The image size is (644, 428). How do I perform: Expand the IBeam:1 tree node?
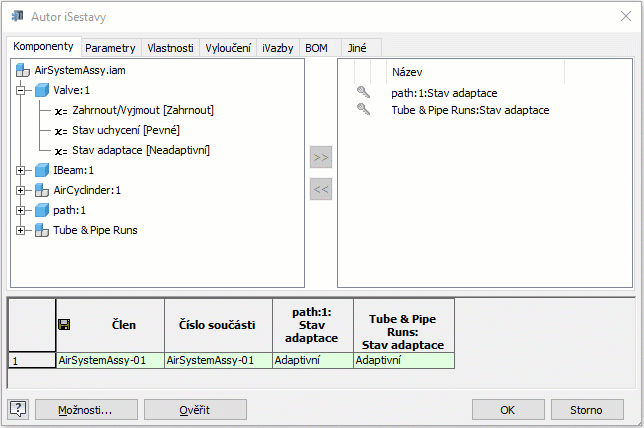coord(21,170)
